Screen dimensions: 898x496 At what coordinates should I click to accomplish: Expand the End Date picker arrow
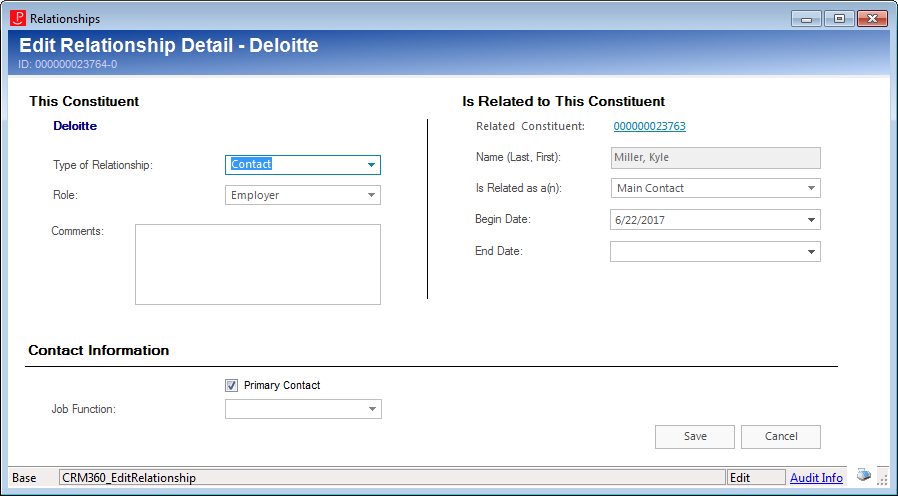pos(811,251)
